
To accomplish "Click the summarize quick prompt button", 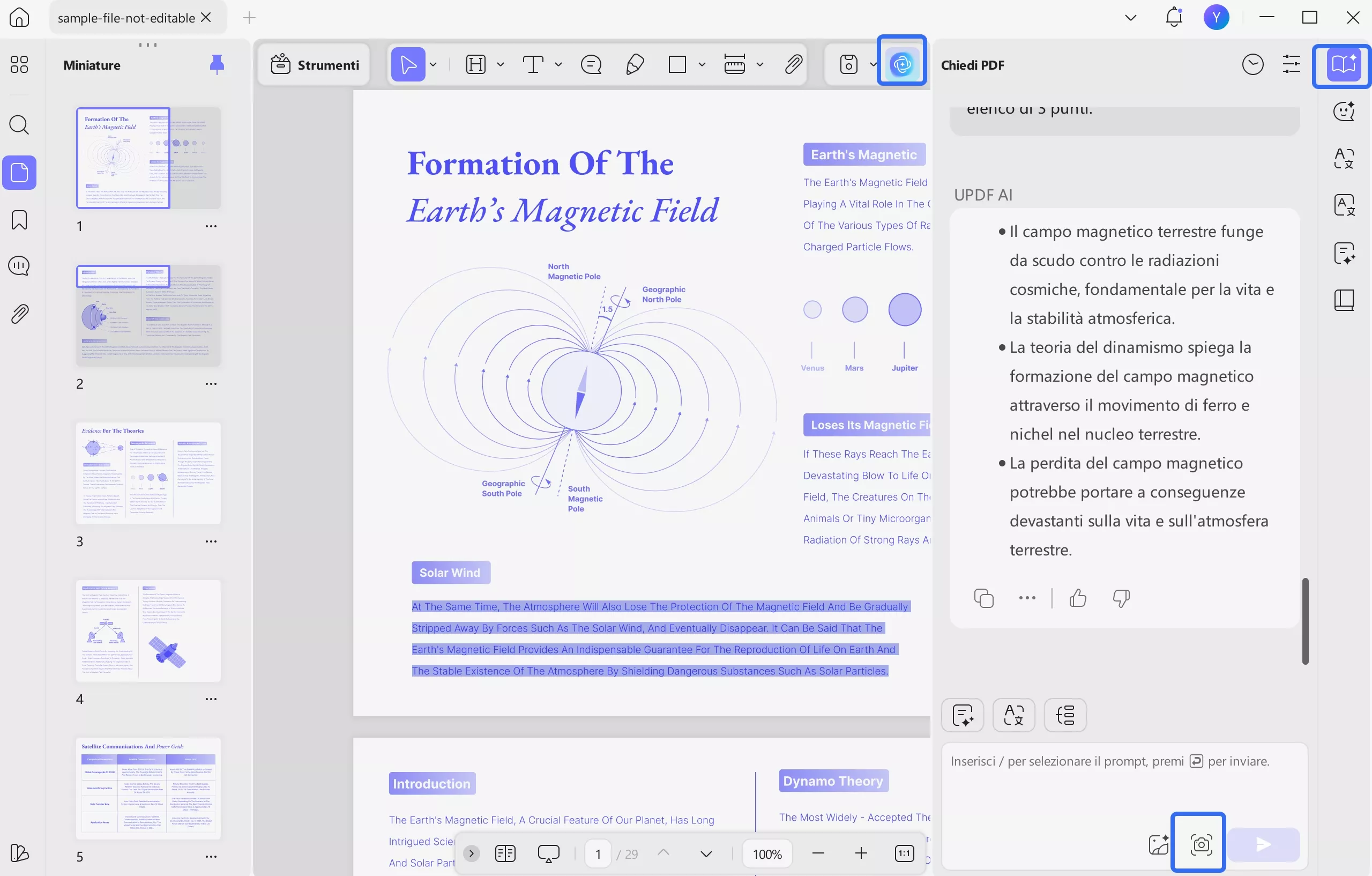I will coord(963,715).
